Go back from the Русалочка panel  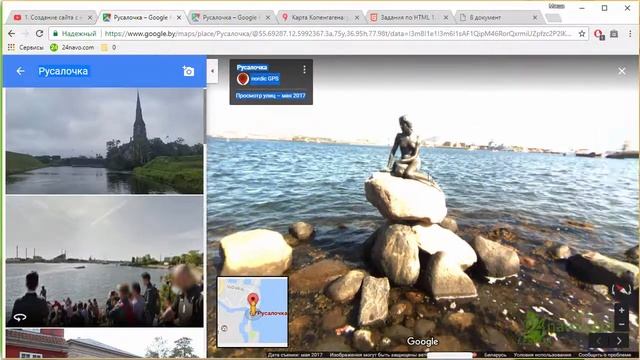[x=20, y=71]
